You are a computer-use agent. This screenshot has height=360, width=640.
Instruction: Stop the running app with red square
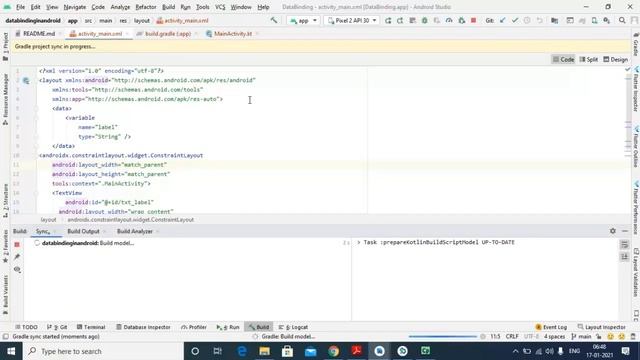(473, 20)
